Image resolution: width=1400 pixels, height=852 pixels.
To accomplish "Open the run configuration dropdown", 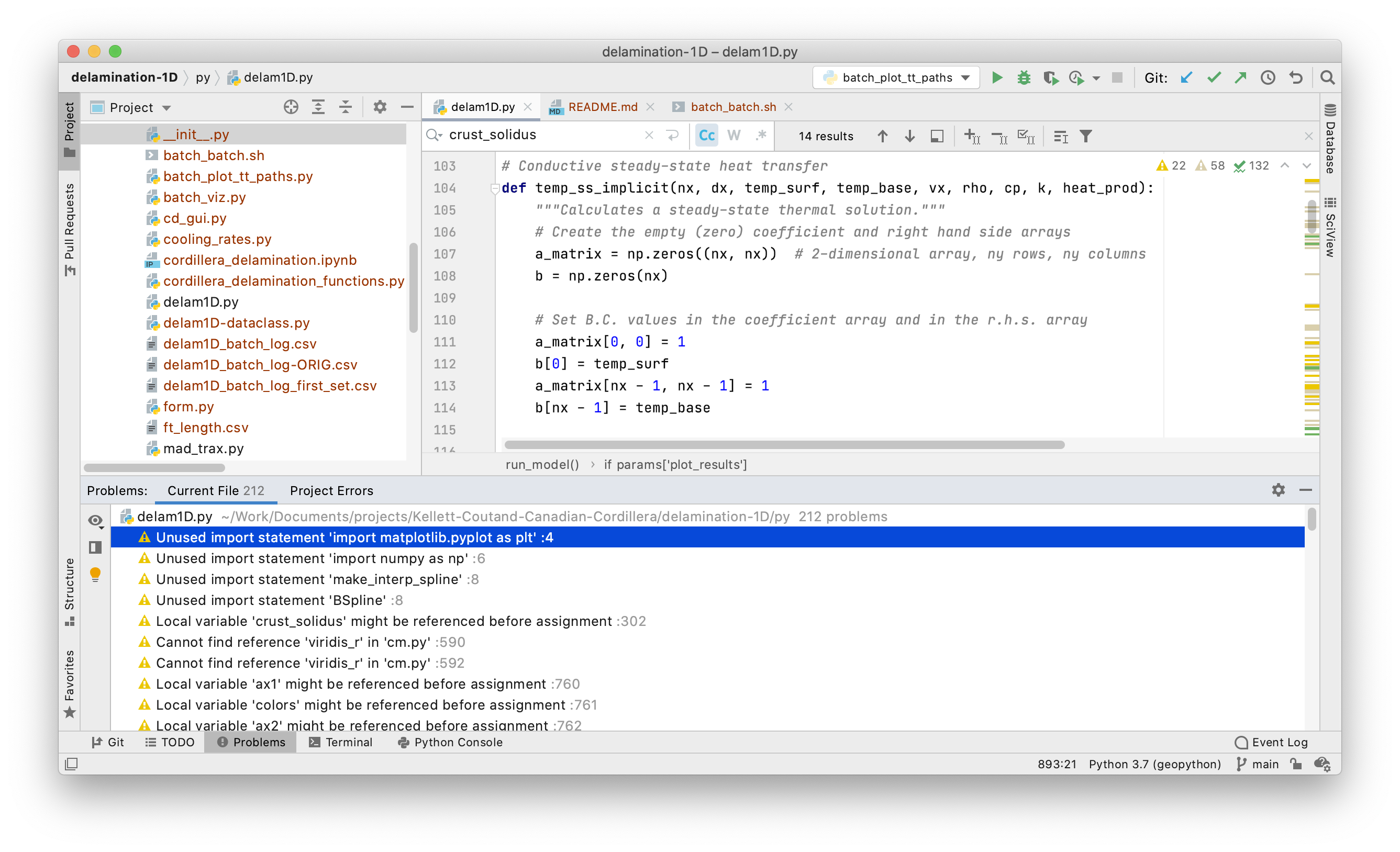I will click(x=896, y=78).
